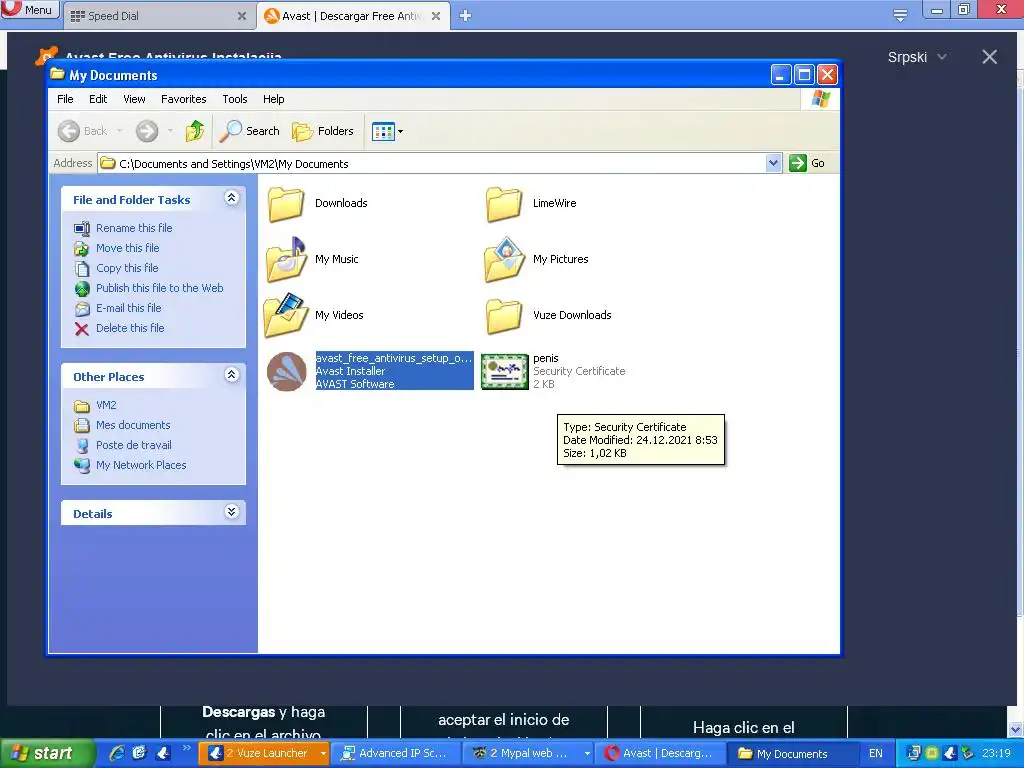Image resolution: width=1024 pixels, height=768 pixels.
Task: Open the Back history dropdown arrow
Action: 120,131
